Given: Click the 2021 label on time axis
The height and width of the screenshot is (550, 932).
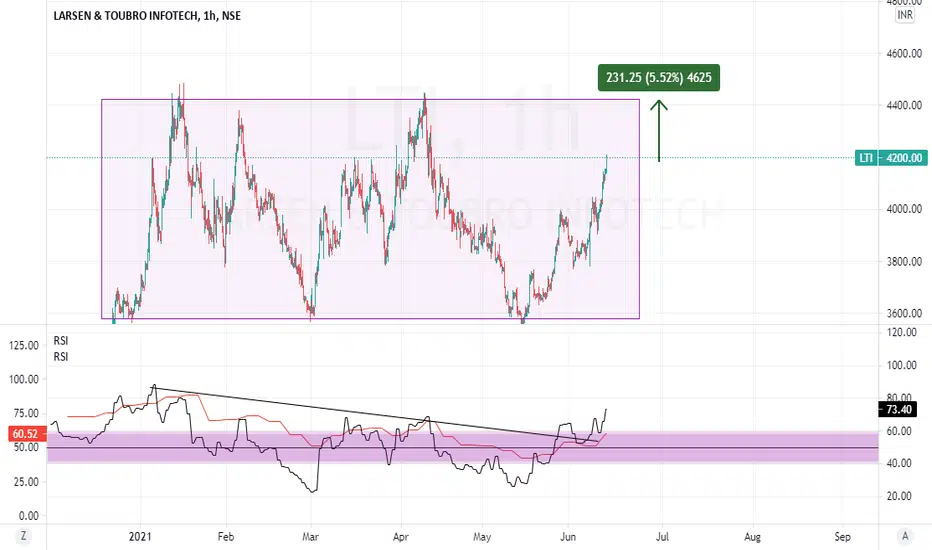Looking at the screenshot, I should click(x=140, y=536).
